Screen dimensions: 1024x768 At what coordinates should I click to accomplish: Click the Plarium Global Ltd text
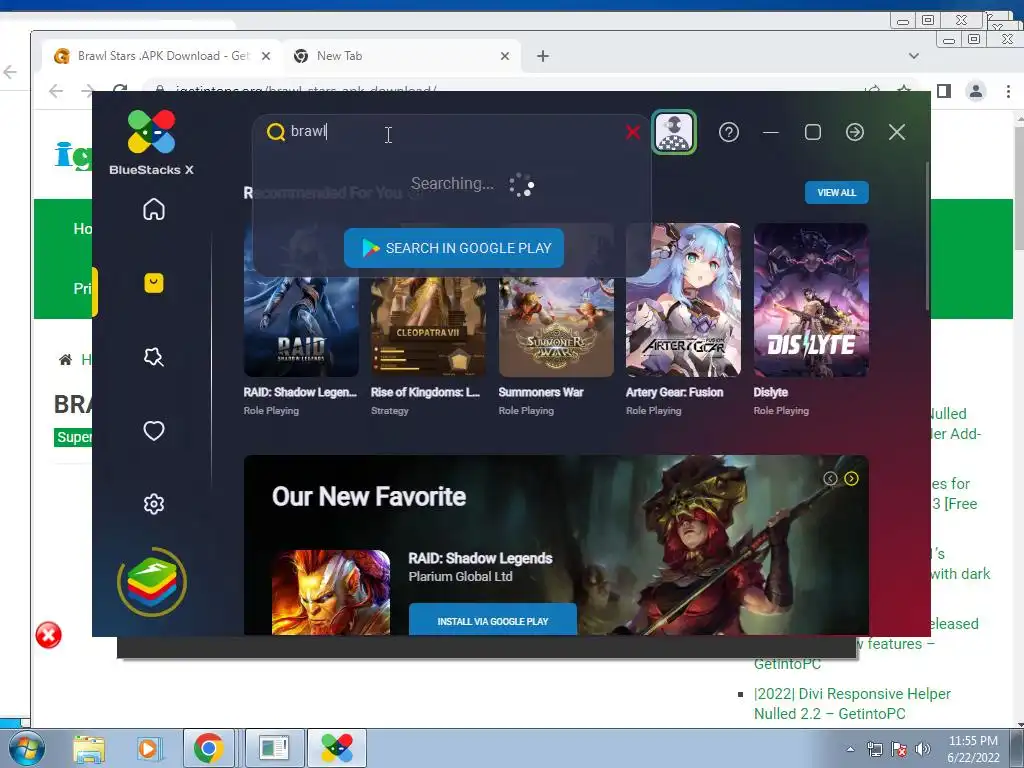[x=460, y=577]
